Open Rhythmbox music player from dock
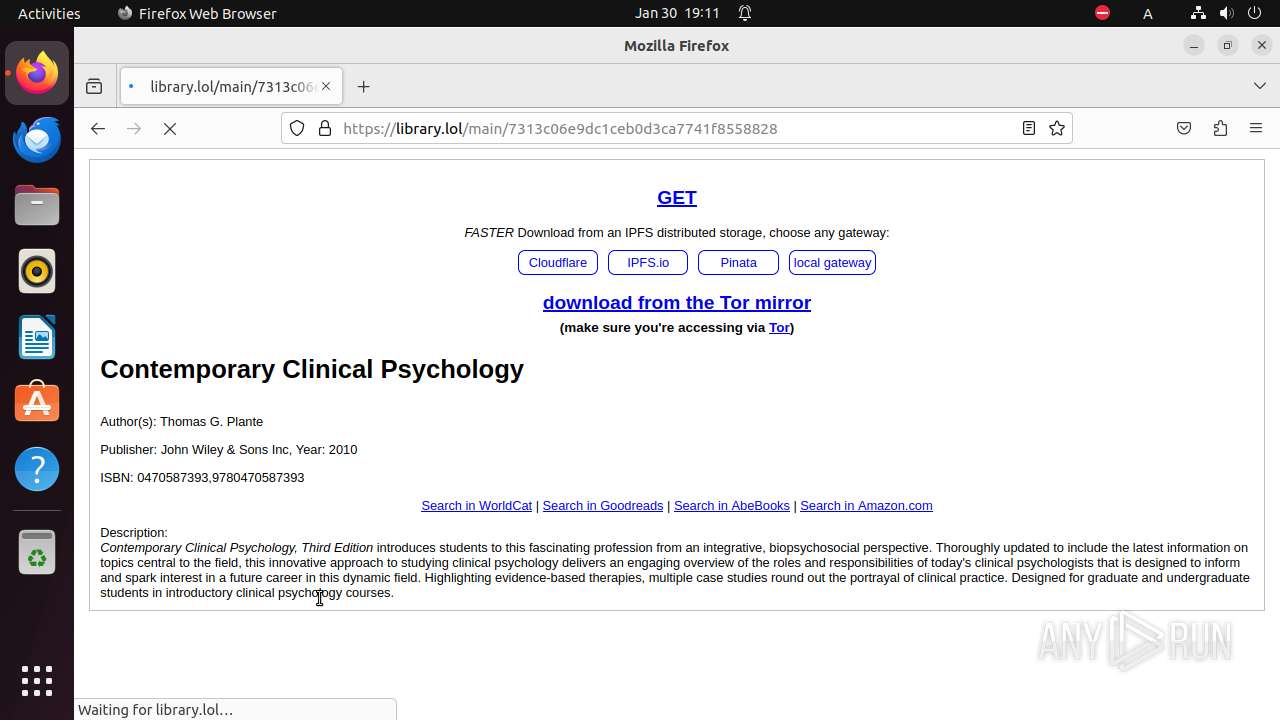The height and width of the screenshot is (720, 1280). [37, 271]
